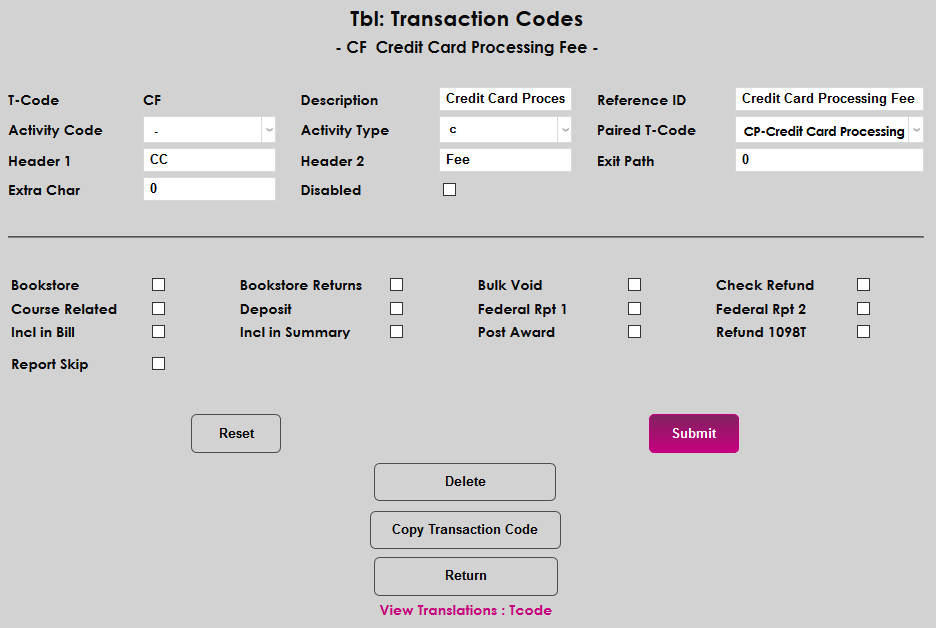Enable the Report Skip option
This screenshot has width=936, height=628.
[158, 363]
